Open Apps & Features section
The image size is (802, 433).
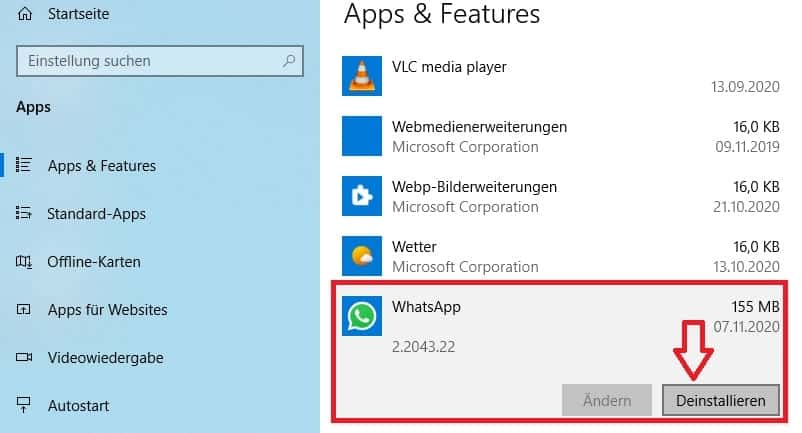[102, 166]
